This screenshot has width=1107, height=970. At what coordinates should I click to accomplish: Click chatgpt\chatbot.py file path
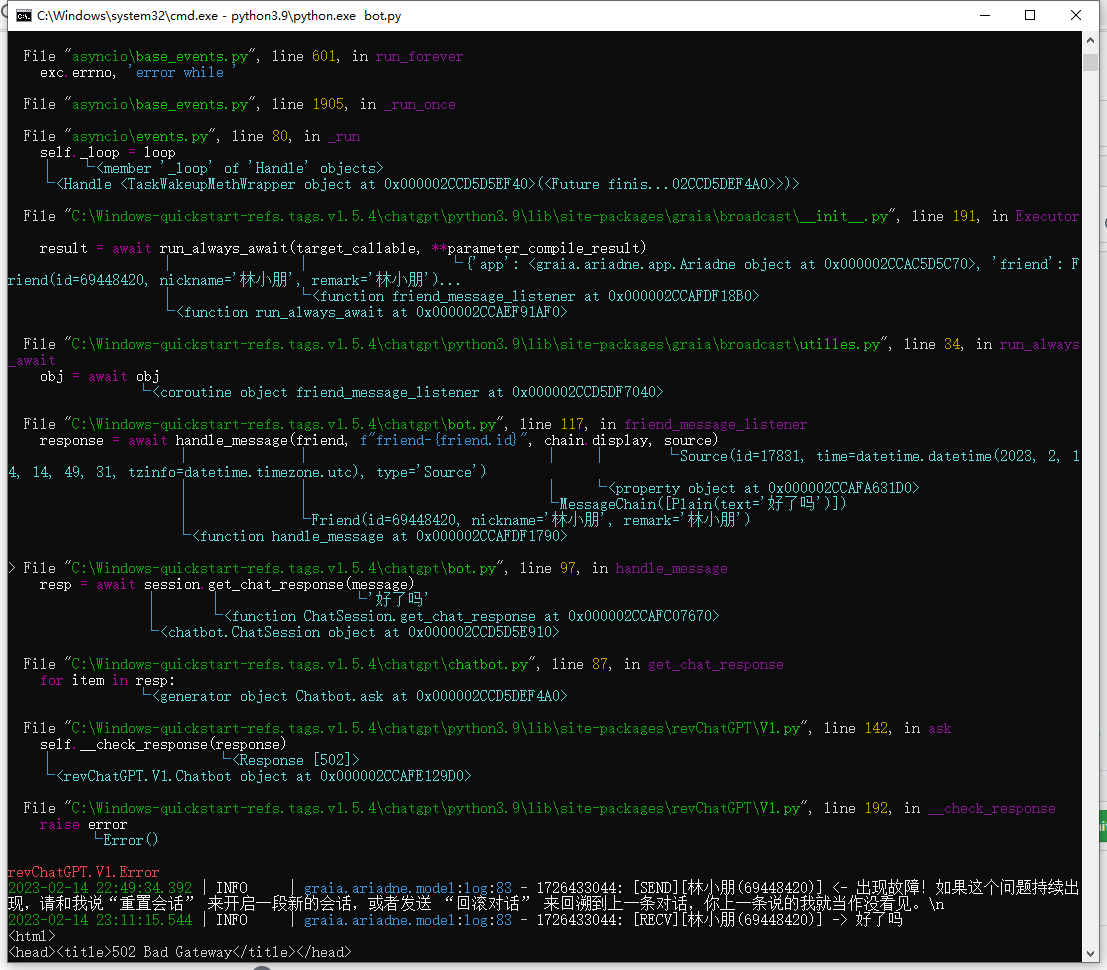click(300, 664)
